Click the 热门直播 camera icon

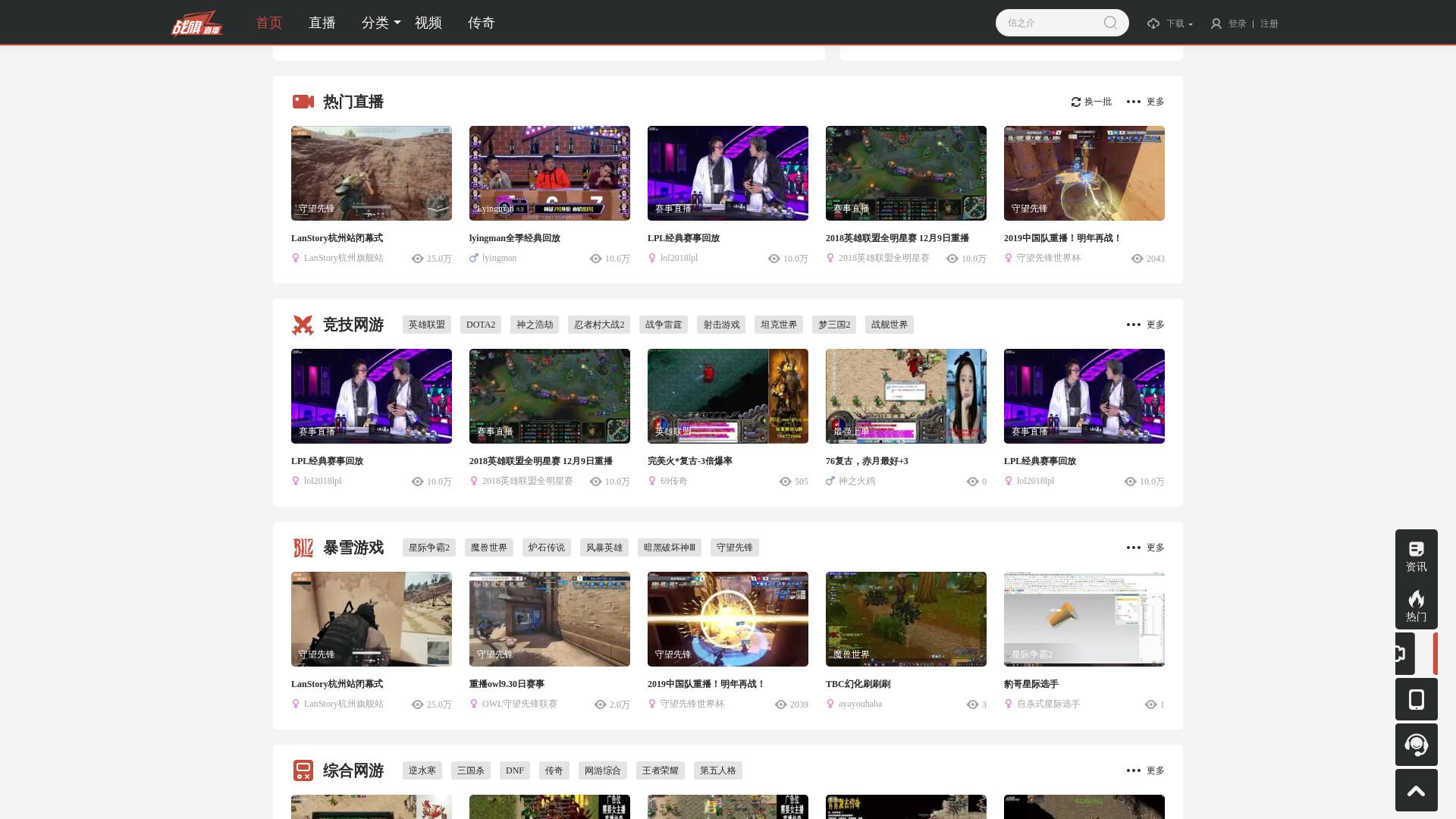[303, 102]
